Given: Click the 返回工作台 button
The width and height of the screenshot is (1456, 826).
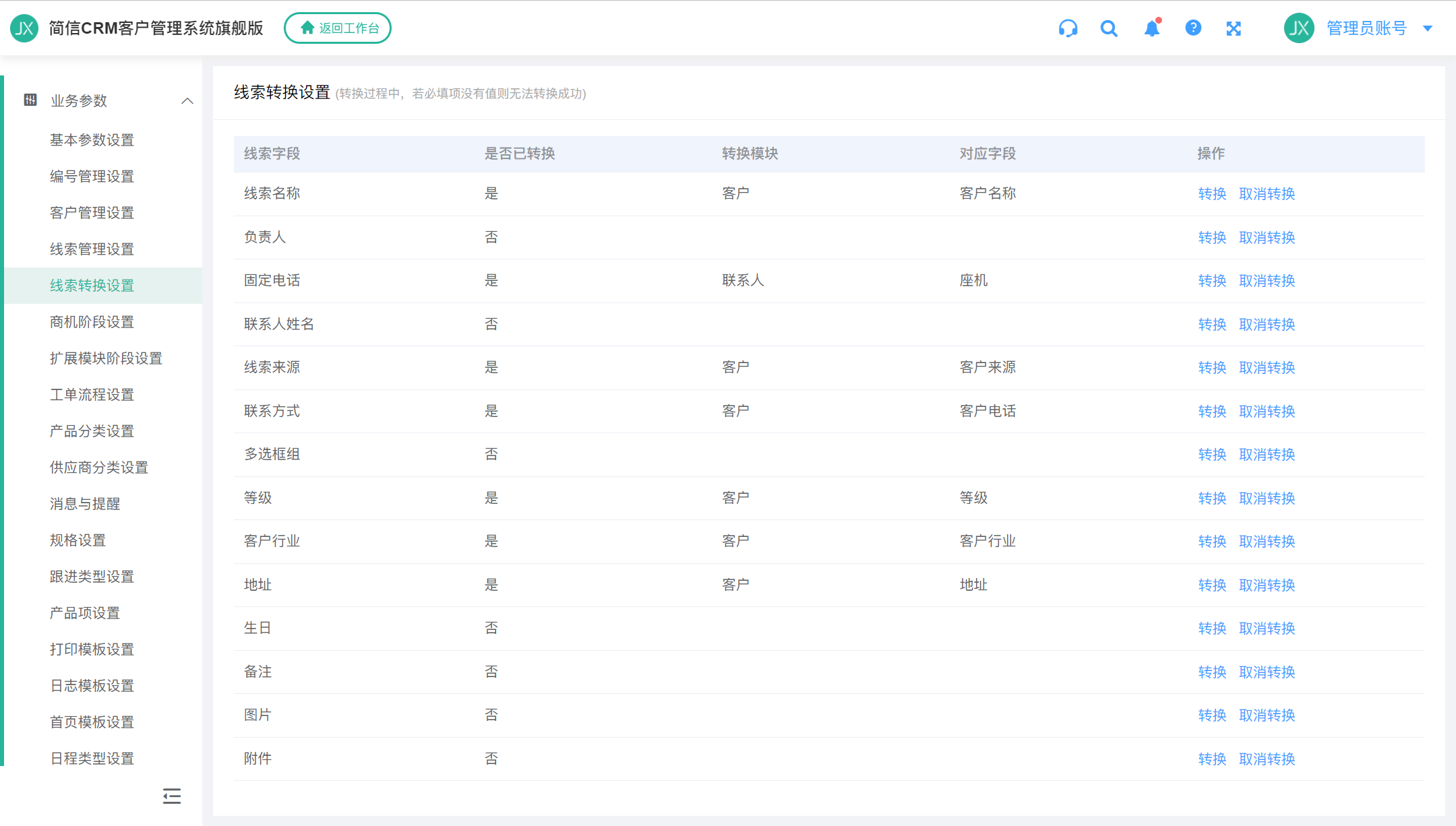Looking at the screenshot, I should point(338,28).
